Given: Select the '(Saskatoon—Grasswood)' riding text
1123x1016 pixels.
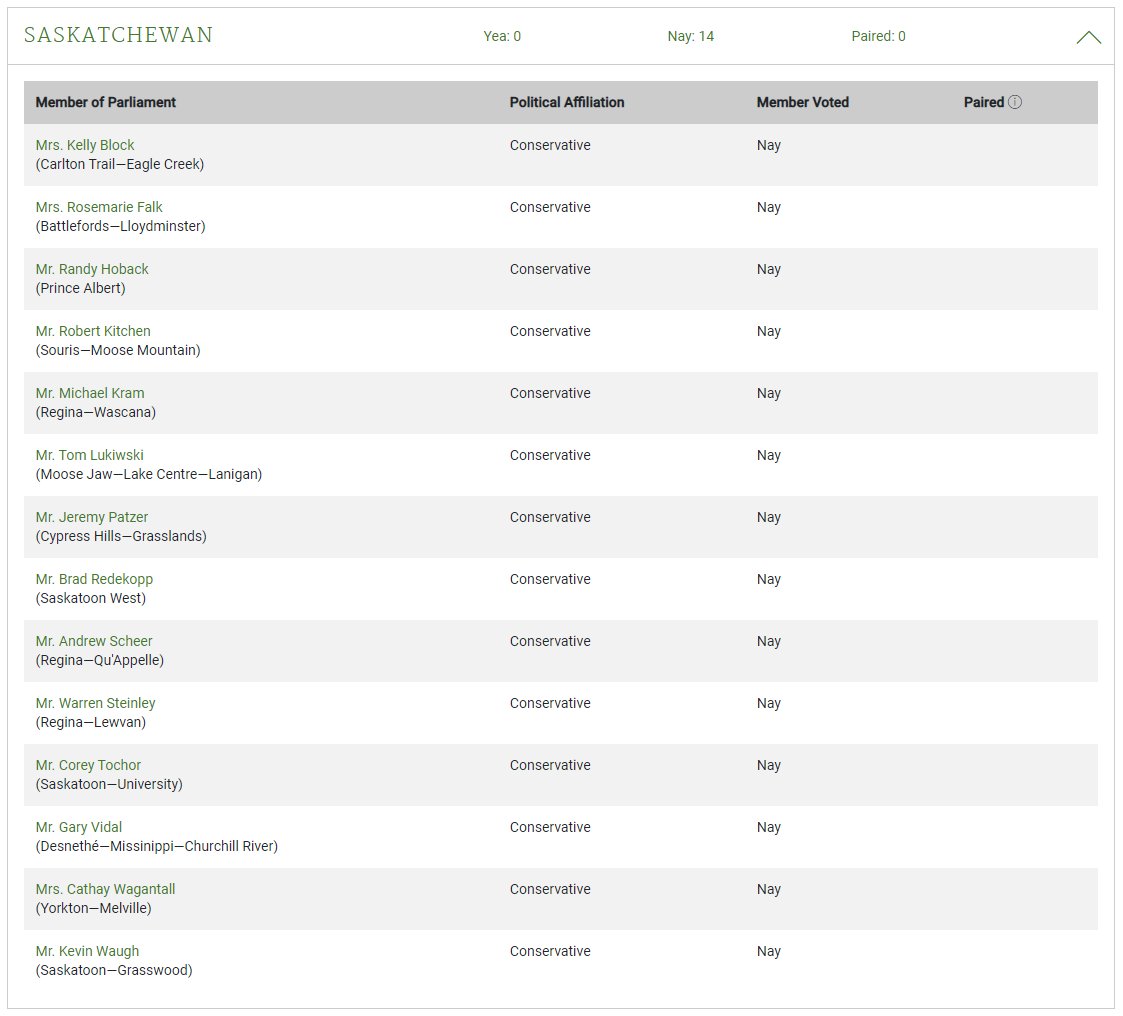Looking at the screenshot, I should pyautogui.click(x=114, y=970).
